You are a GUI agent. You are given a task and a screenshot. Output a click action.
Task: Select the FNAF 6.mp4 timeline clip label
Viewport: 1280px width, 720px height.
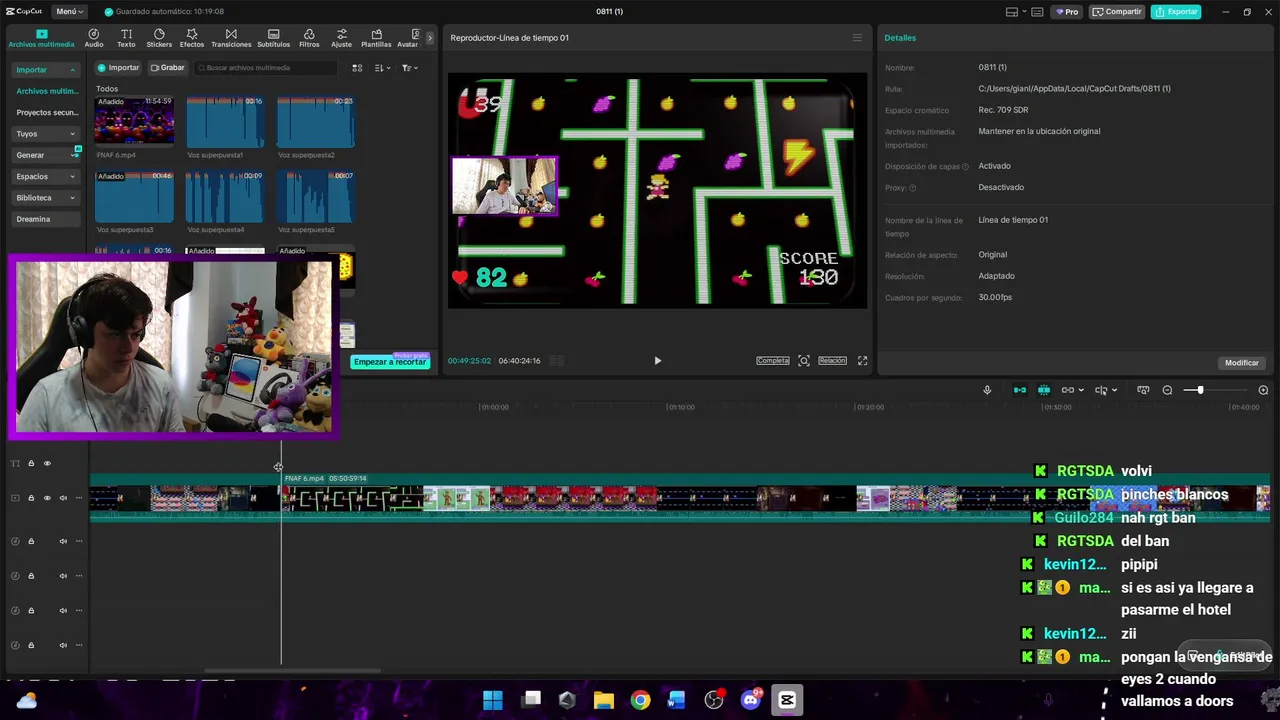tap(304, 479)
